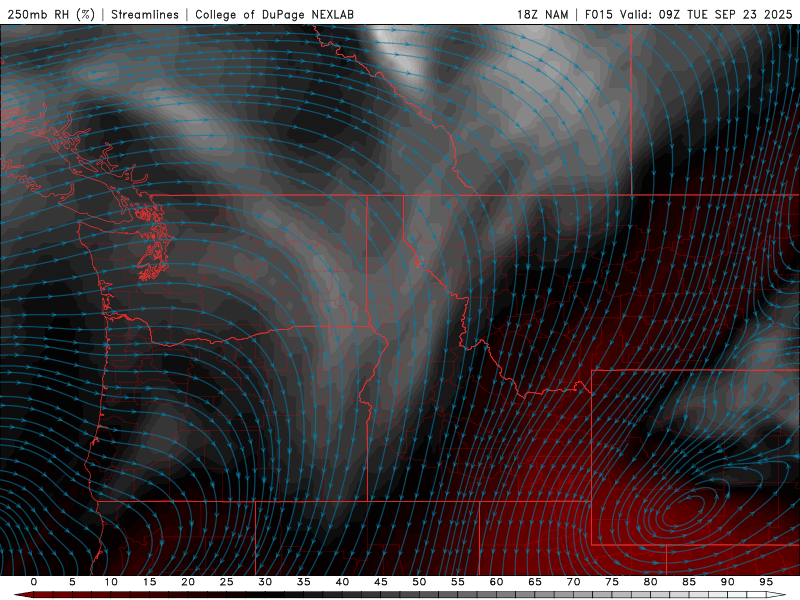Click the 'College of DuPage NEXLAB' text
The height and width of the screenshot is (600, 800).
(x=274, y=14)
